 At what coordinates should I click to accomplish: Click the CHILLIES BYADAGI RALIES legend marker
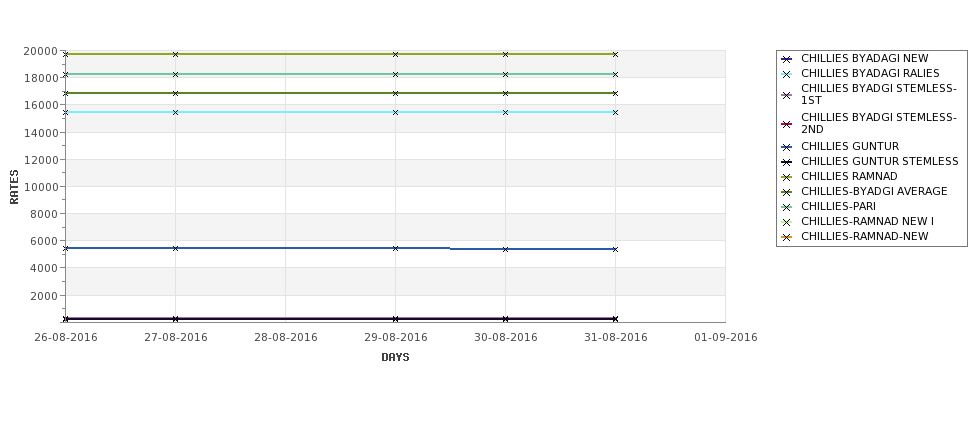787,74
